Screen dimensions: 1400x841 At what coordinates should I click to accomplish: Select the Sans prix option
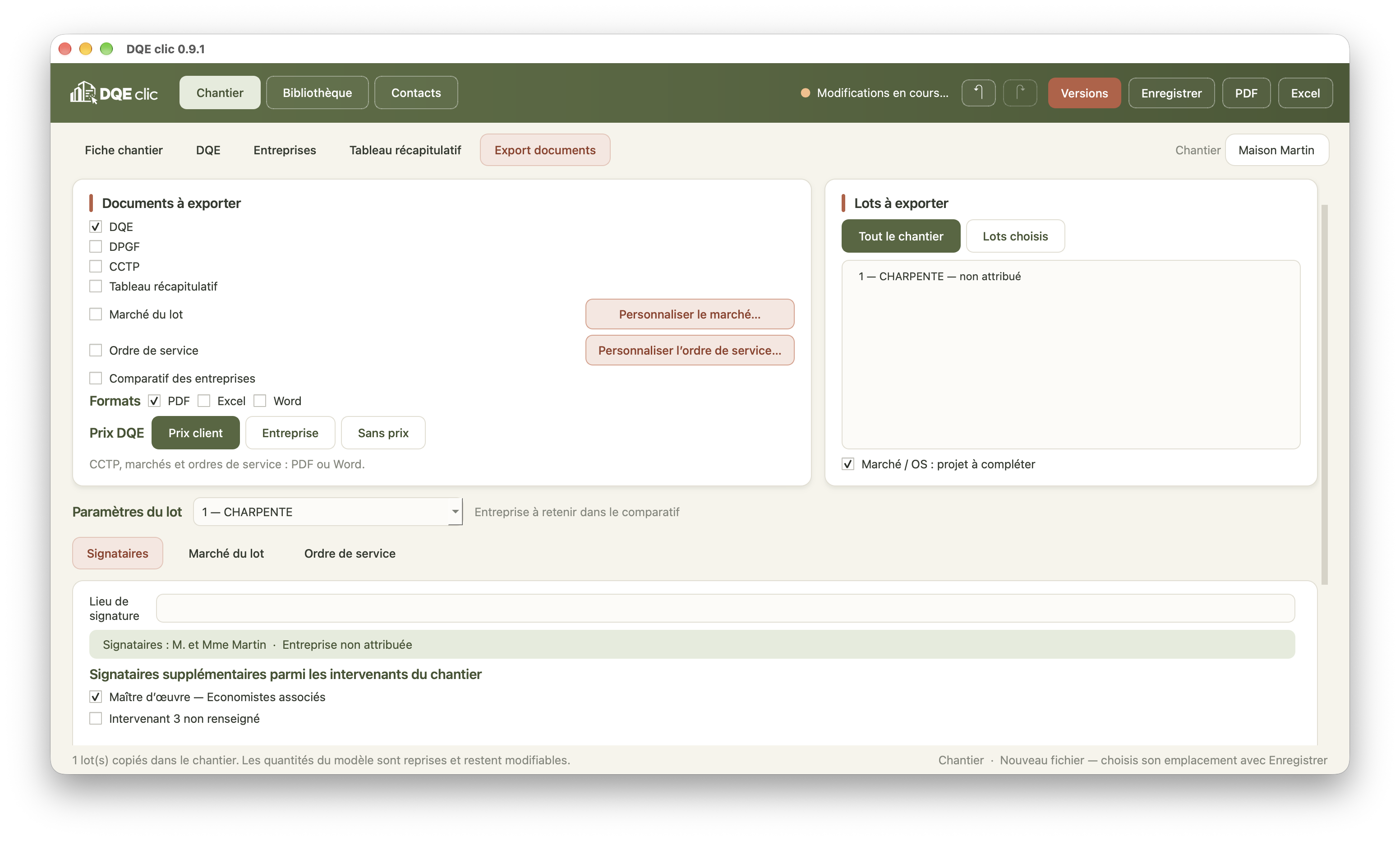tap(383, 433)
